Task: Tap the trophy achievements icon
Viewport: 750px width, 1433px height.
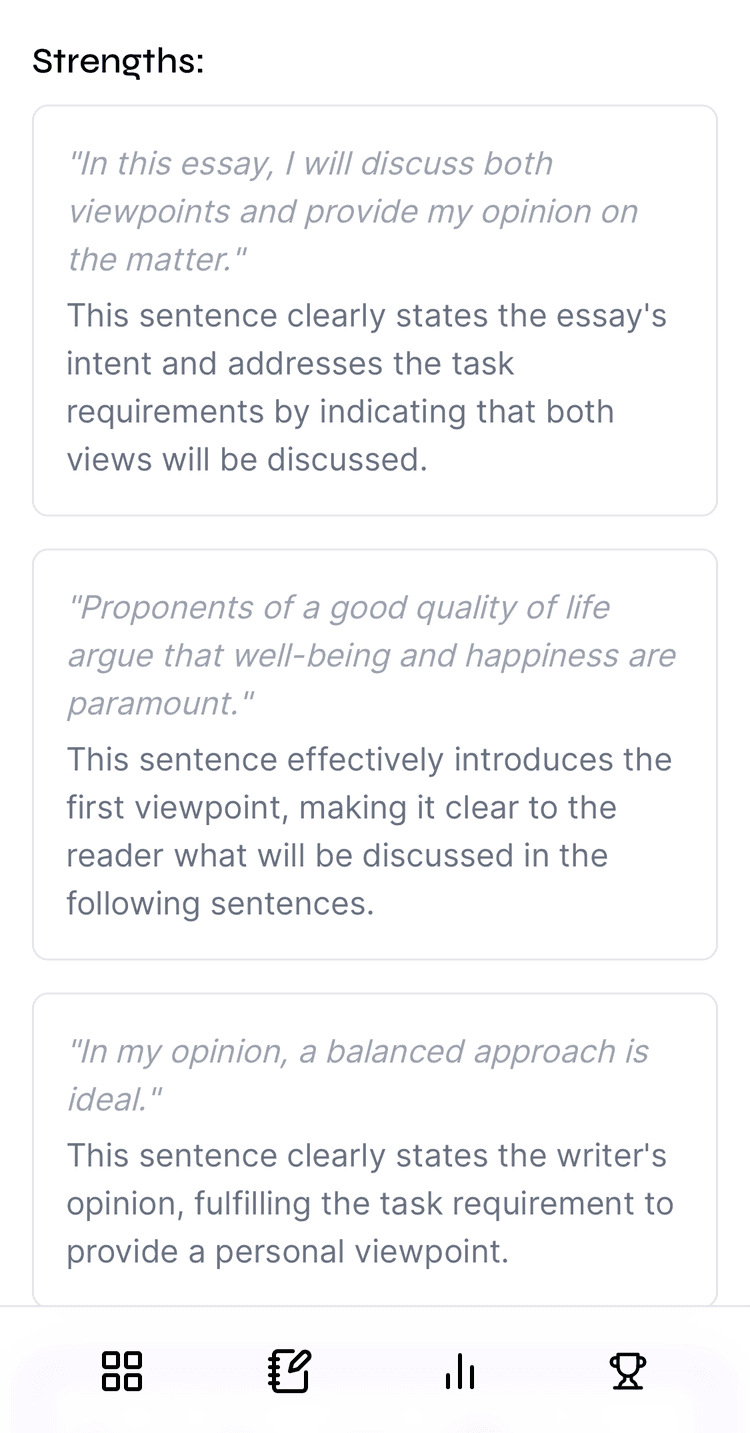Action: tap(628, 1371)
